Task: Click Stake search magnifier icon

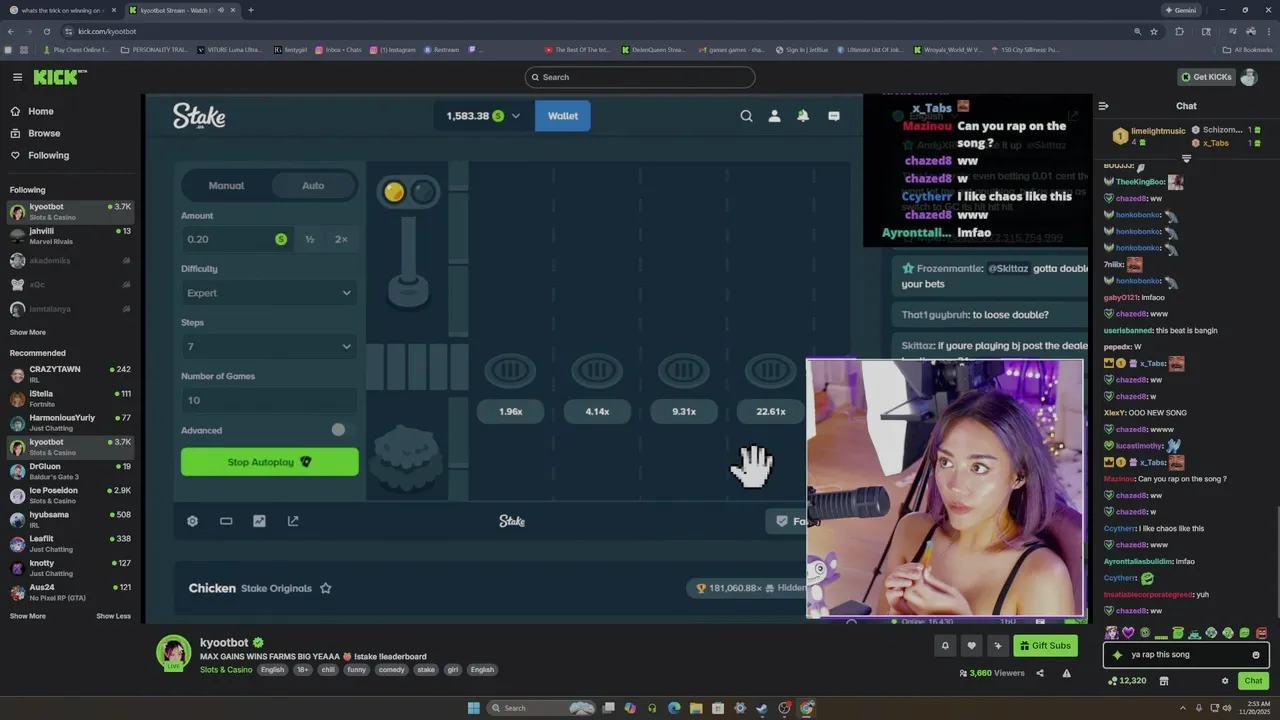Action: [x=746, y=116]
